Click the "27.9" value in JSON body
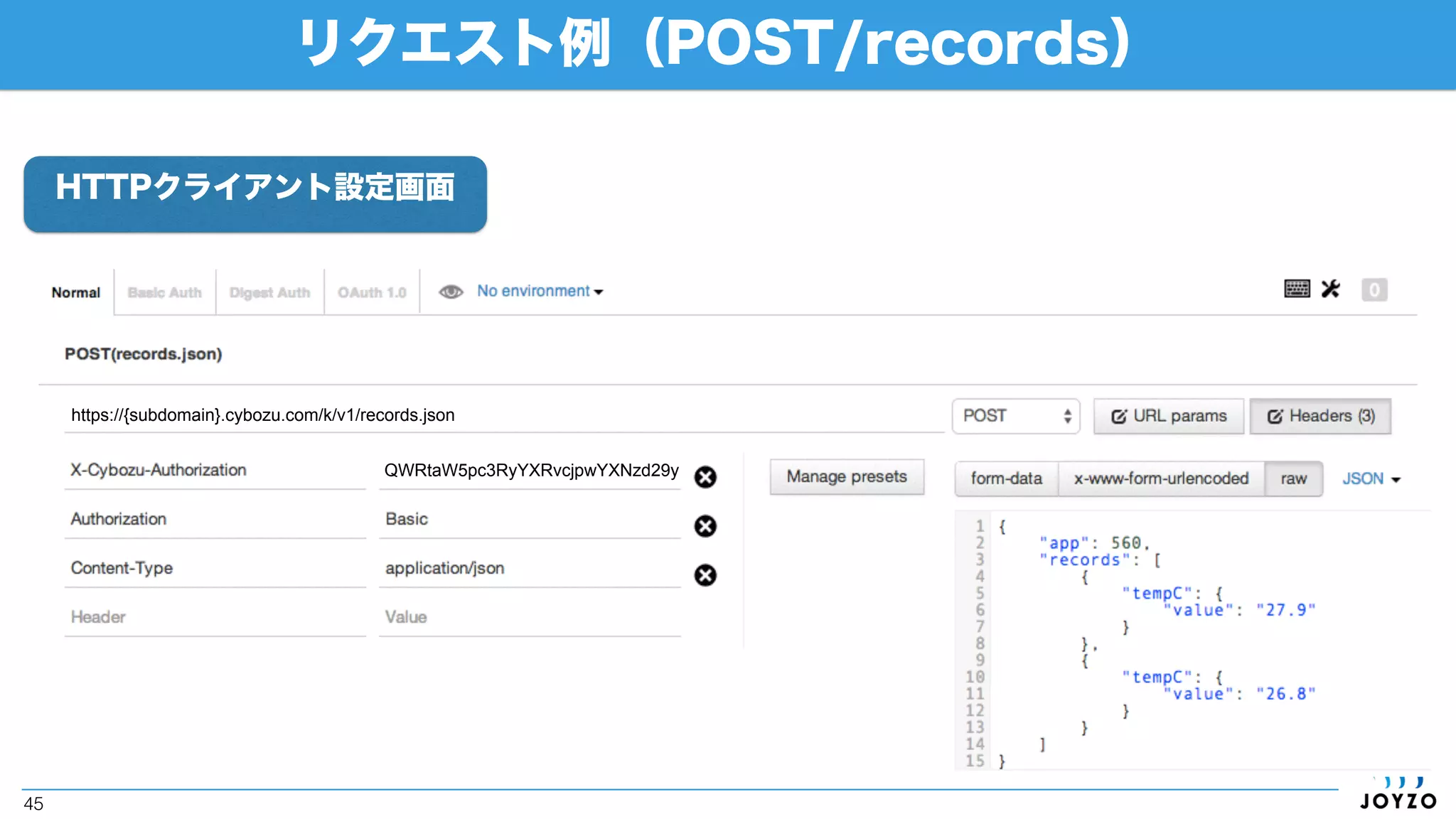The image size is (1456, 819). click(1286, 610)
